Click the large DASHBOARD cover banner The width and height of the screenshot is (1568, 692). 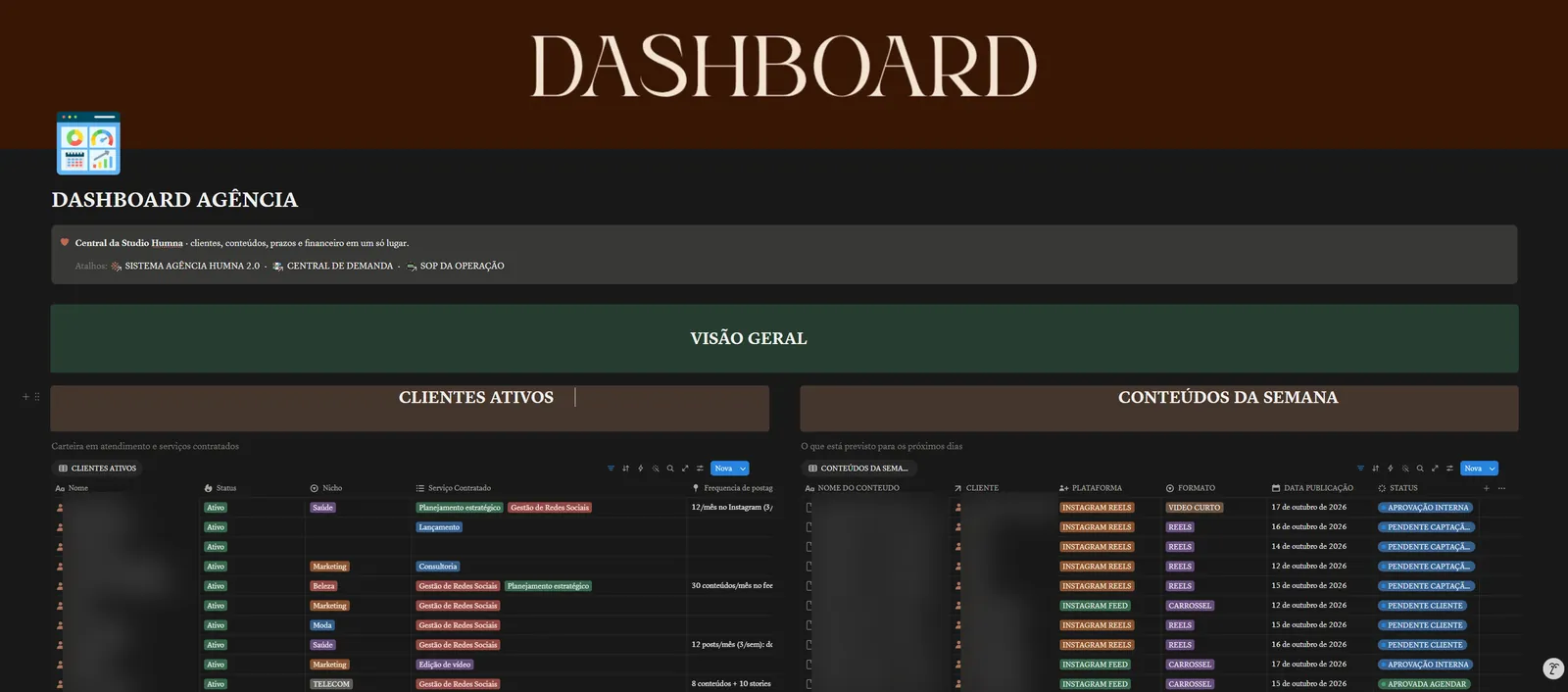pyautogui.click(x=784, y=74)
